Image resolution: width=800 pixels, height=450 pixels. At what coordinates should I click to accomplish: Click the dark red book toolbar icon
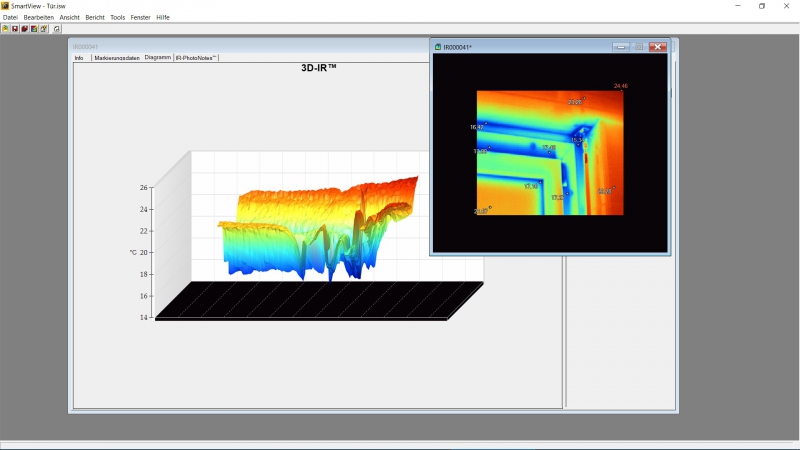pyautogui.click(x=24, y=29)
